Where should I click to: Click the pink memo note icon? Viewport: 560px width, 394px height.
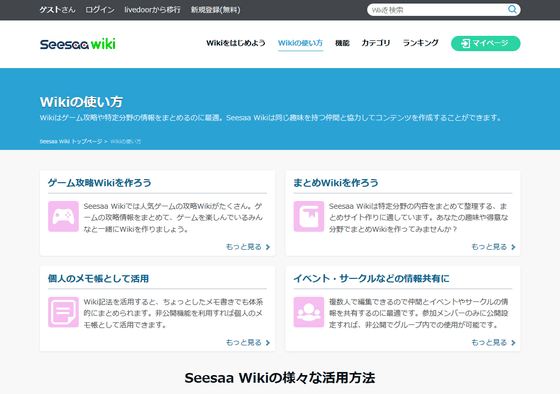[63, 312]
